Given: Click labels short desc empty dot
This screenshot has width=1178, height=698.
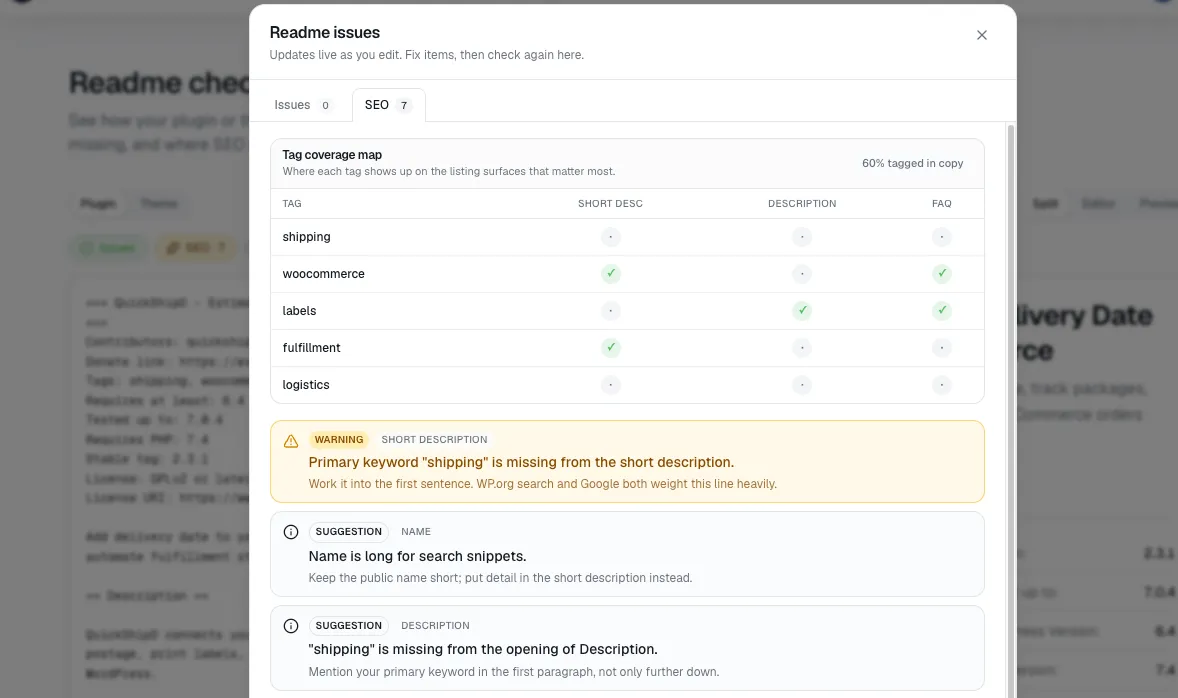Looking at the screenshot, I should (611, 310).
